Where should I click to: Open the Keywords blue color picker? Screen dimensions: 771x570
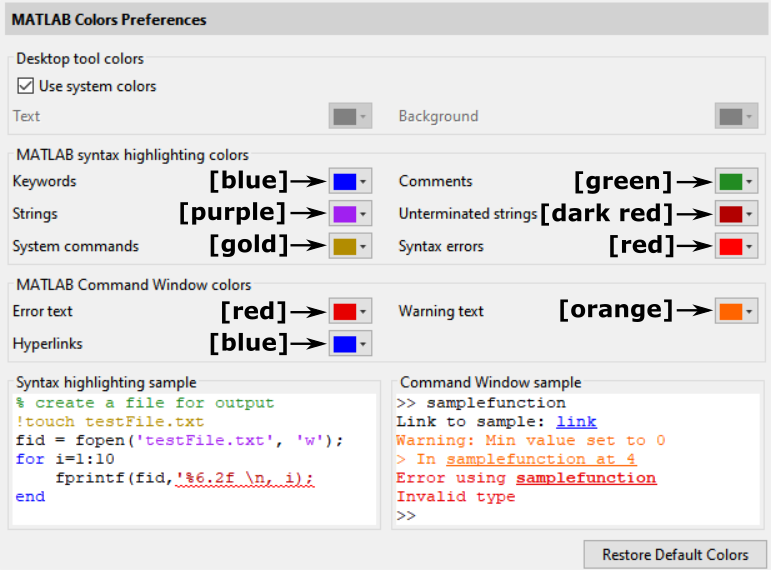pyautogui.click(x=350, y=181)
